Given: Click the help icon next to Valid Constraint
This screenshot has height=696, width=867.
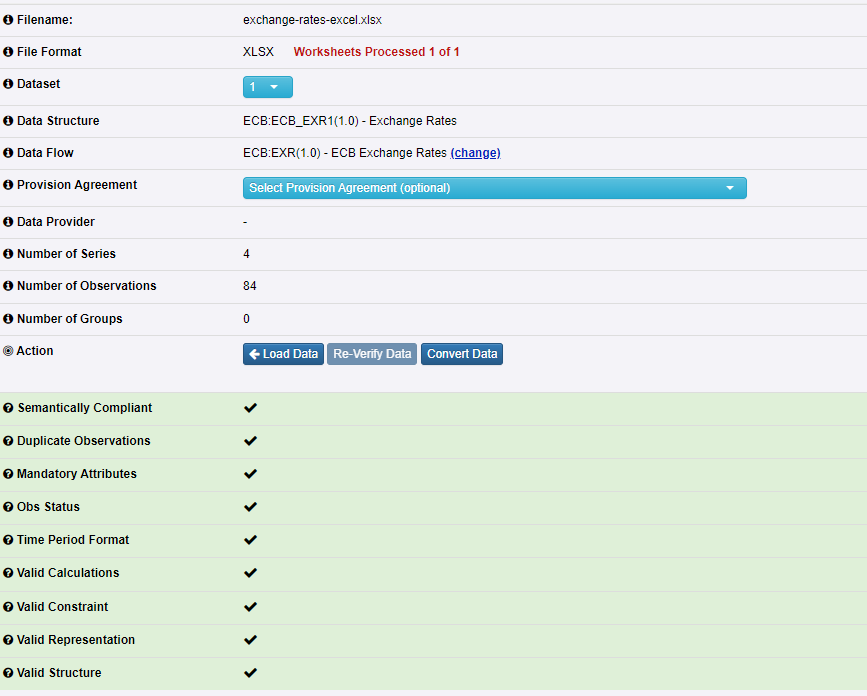Looking at the screenshot, I should [9, 607].
